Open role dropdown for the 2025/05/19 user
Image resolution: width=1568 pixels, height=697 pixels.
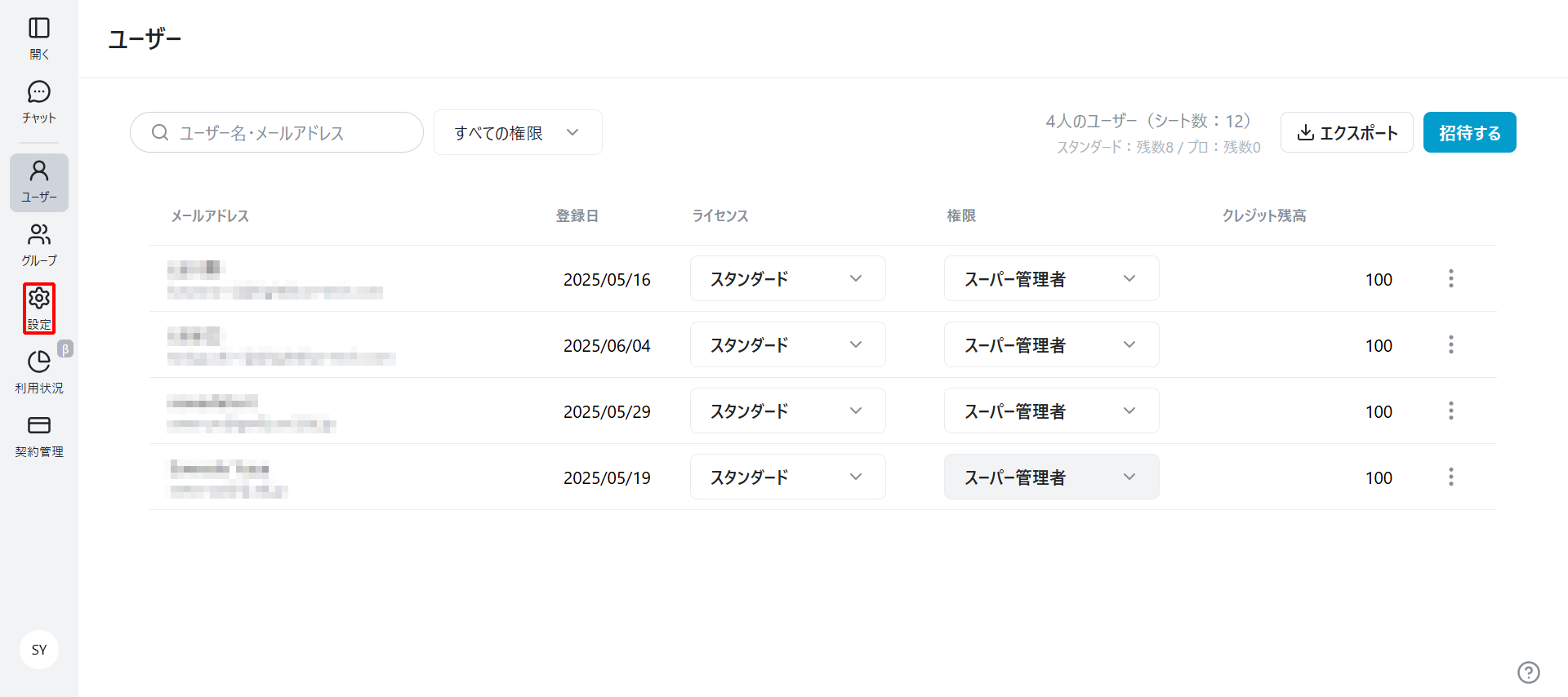coord(1051,477)
